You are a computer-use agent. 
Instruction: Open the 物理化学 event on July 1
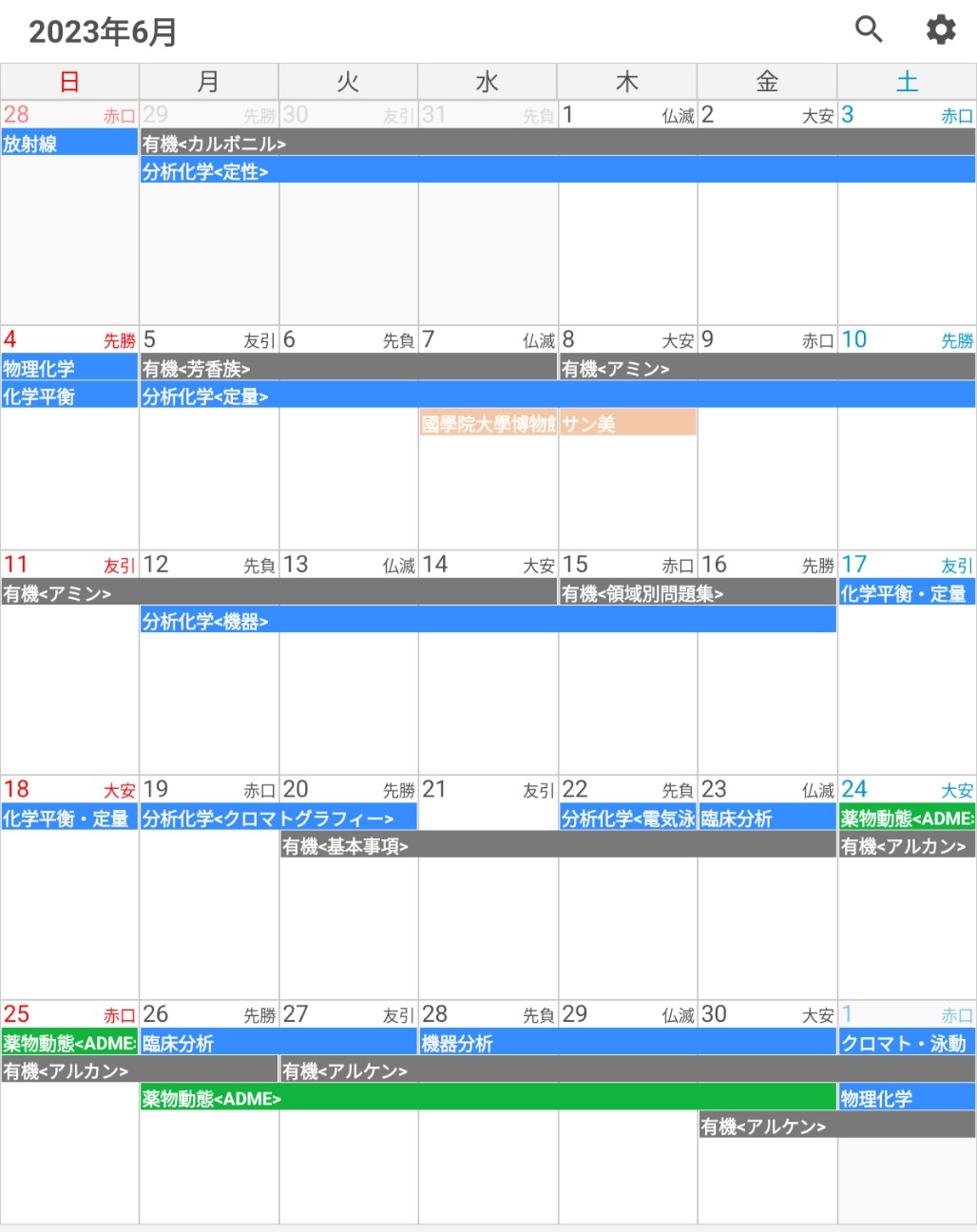point(908,1098)
